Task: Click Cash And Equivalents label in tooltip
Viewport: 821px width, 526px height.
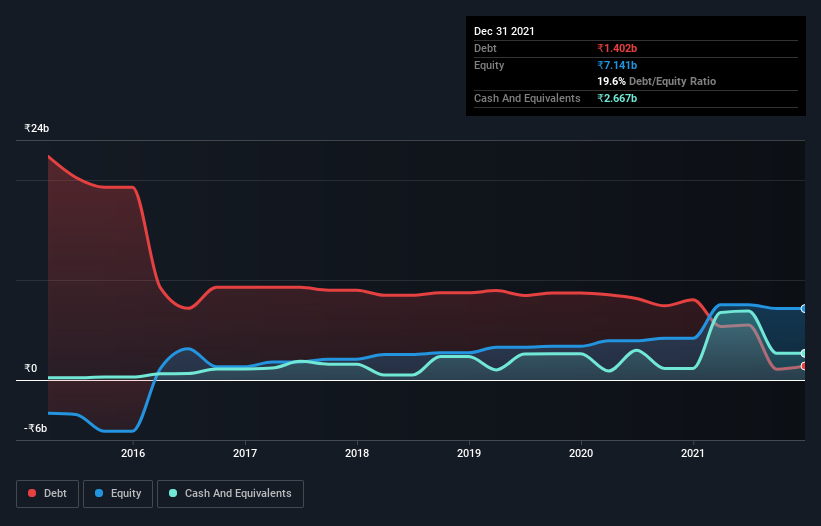Action: [527, 98]
